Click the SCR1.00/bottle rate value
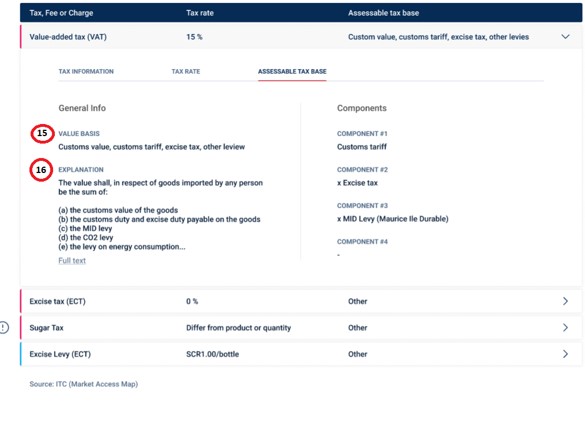Image resolution: width=585 pixels, height=426 pixels. pyautogui.click(x=213, y=354)
